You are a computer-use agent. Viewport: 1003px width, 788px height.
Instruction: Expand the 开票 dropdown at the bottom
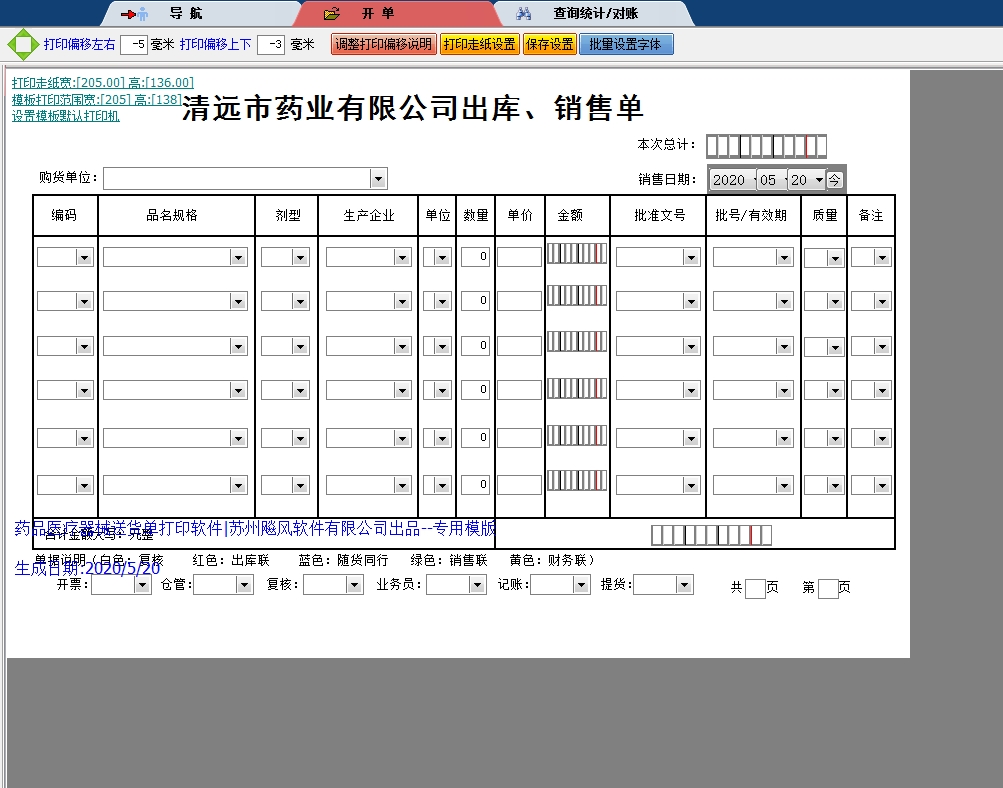pyautogui.click(x=142, y=586)
